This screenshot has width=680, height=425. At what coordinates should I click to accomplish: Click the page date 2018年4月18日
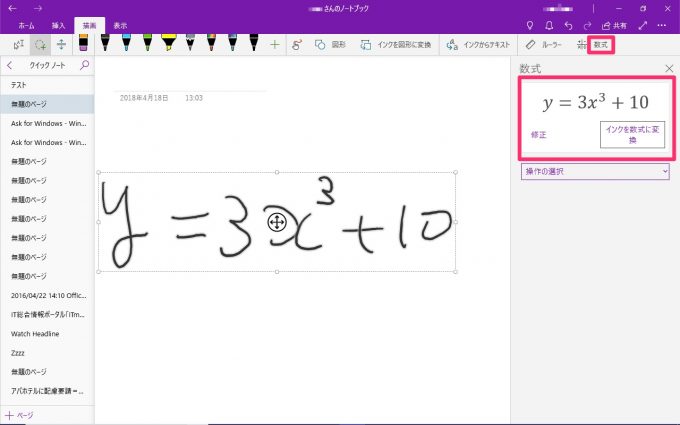click(144, 98)
